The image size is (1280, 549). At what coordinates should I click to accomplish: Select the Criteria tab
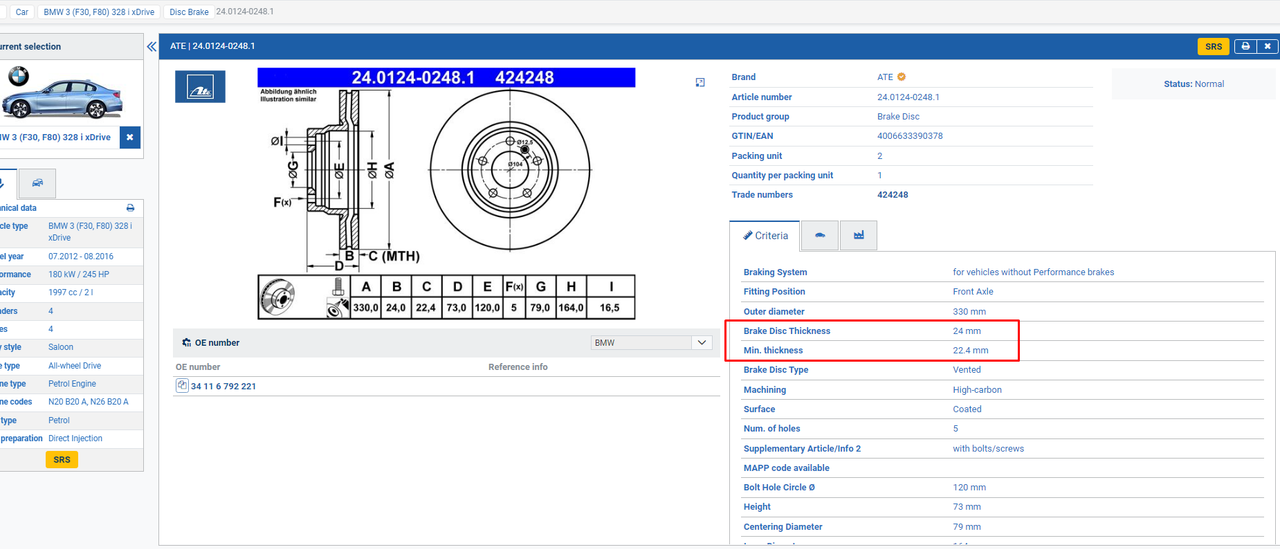(765, 235)
